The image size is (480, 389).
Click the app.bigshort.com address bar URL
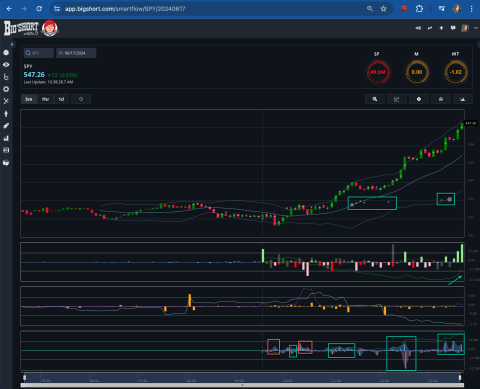(x=125, y=9)
